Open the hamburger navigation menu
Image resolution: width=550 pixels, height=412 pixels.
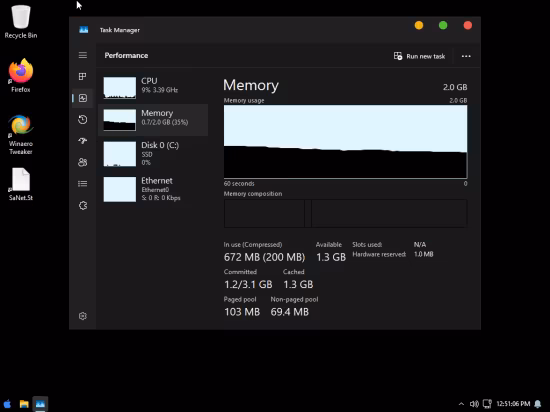pyautogui.click(x=83, y=55)
